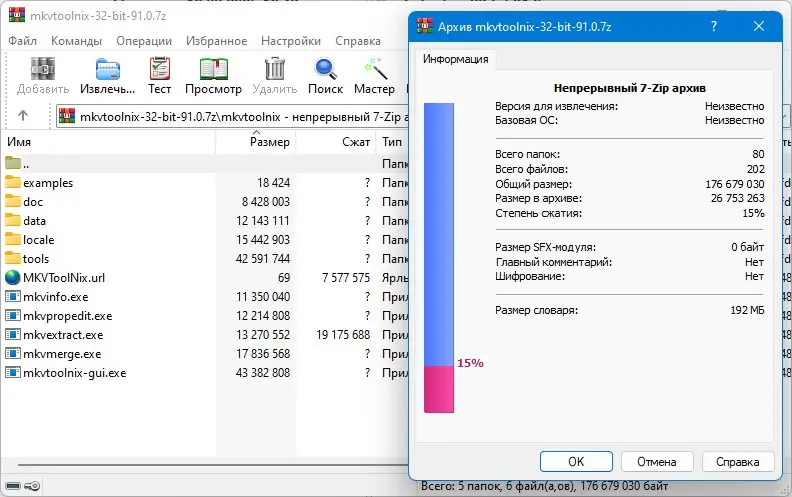
Task: Close the archive information dialog
Action: click(x=759, y=26)
